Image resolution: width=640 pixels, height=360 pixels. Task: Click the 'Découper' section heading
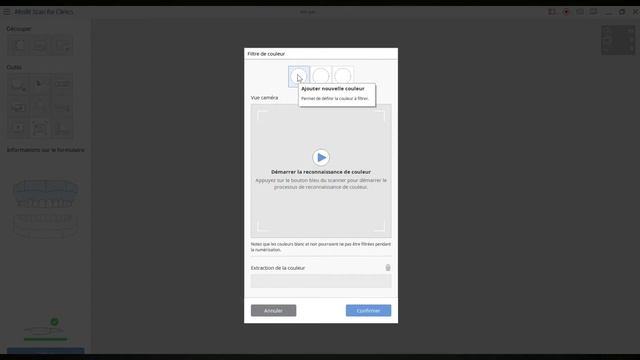pyautogui.click(x=19, y=29)
